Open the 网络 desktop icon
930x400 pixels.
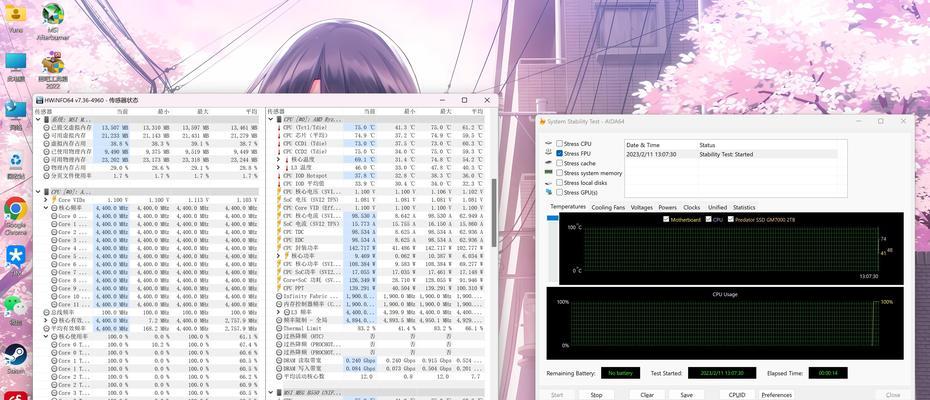point(15,116)
